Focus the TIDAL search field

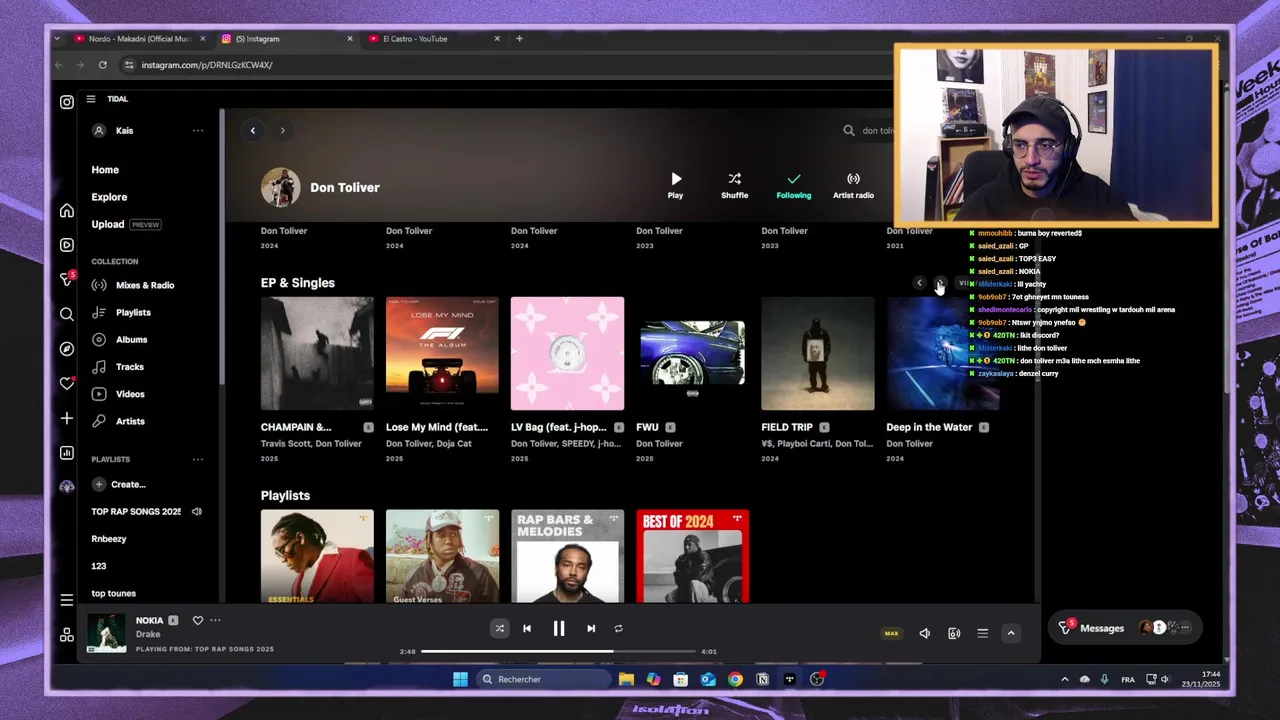pos(869,130)
